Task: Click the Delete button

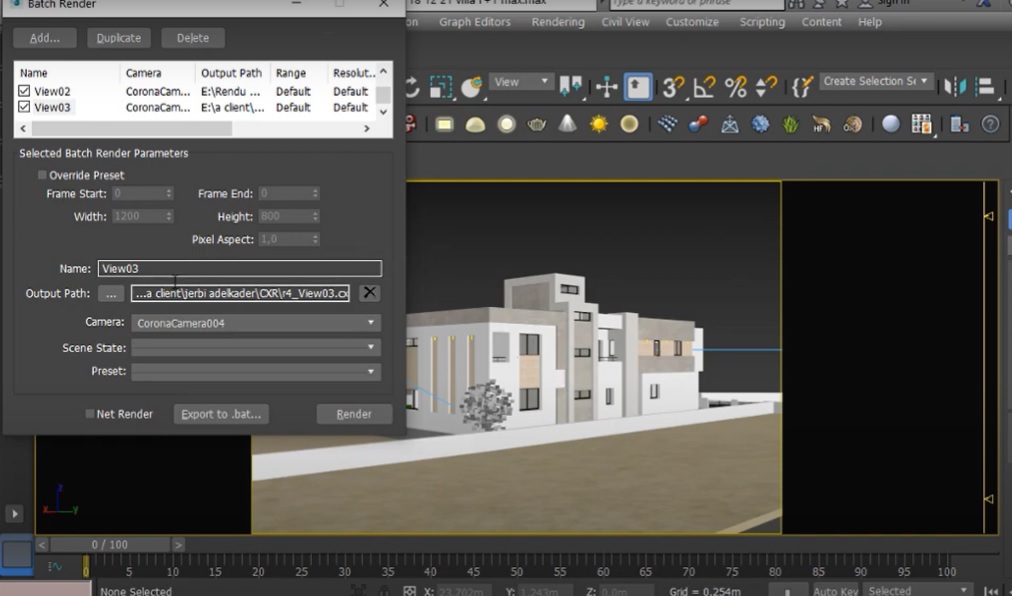Action: 193,38
